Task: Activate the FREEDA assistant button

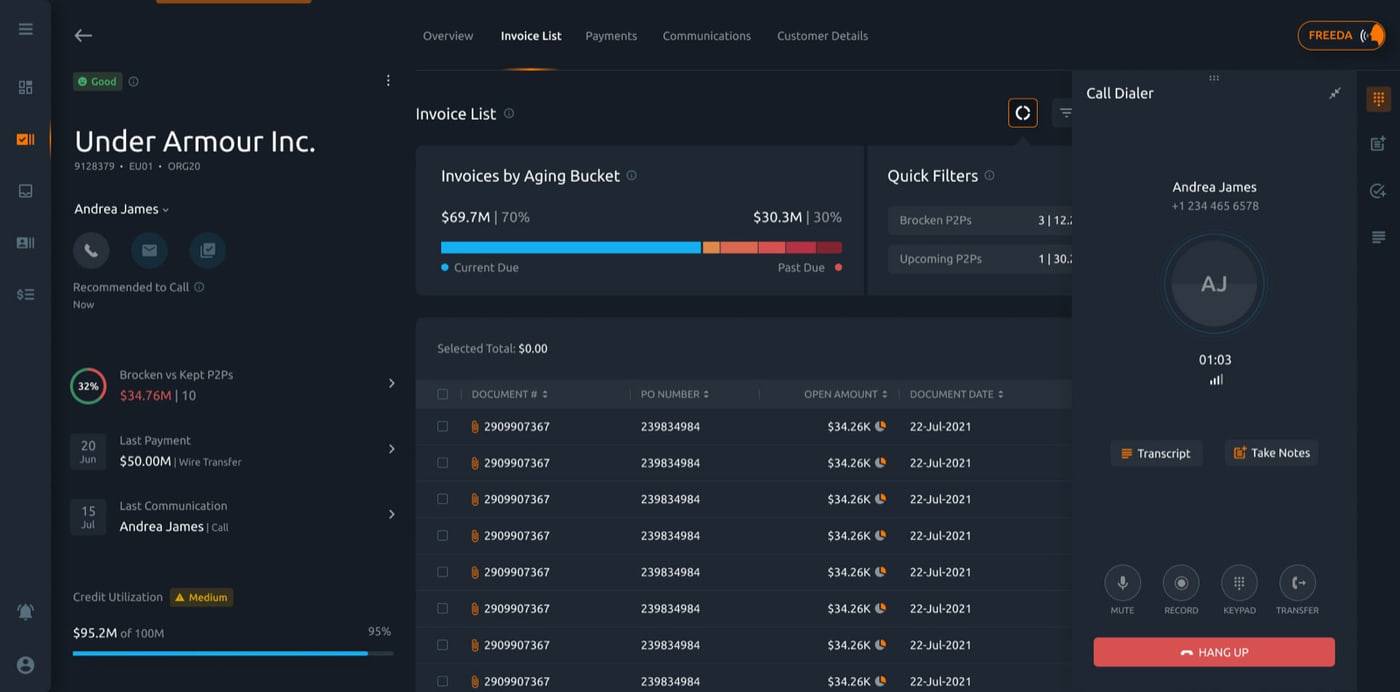Action: point(1341,36)
